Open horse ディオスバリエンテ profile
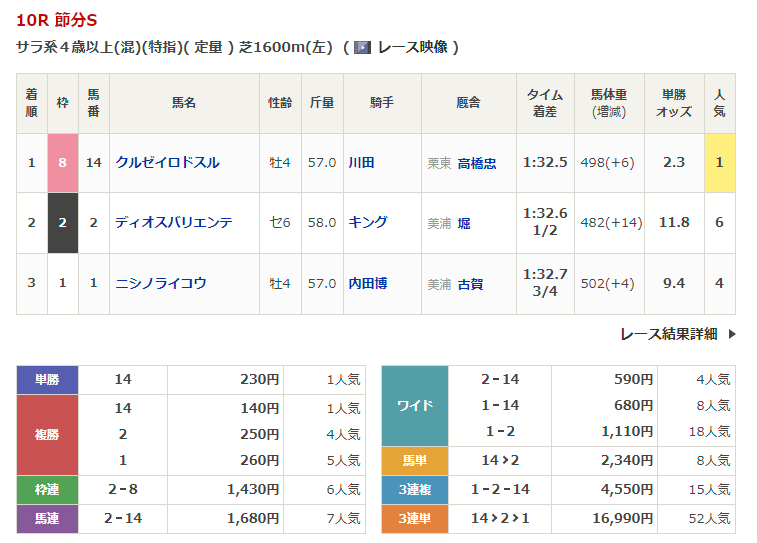757x543 pixels. point(173,223)
